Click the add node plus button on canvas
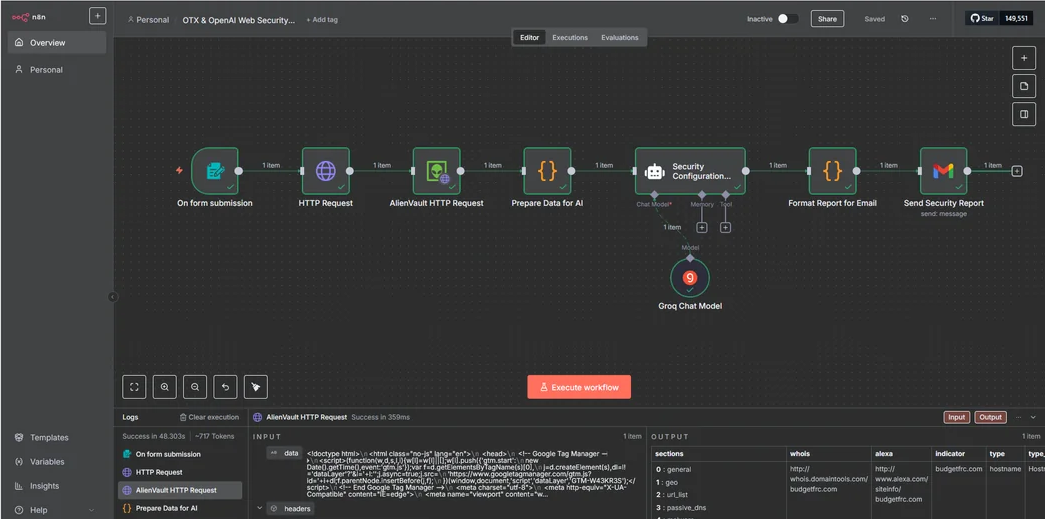The height and width of the screenshot is (519, 1045). 1024,58
